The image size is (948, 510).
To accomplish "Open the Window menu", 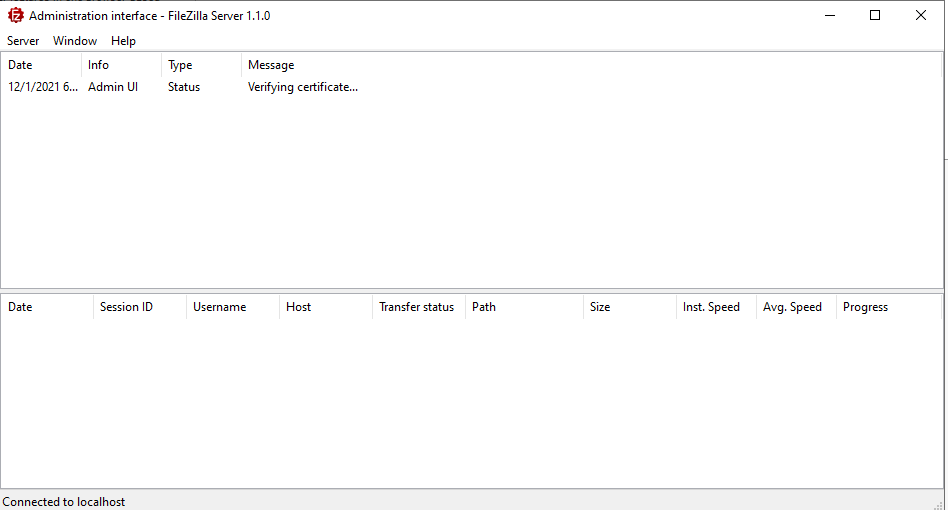I will pyautogui.click(x=75, y=40).
